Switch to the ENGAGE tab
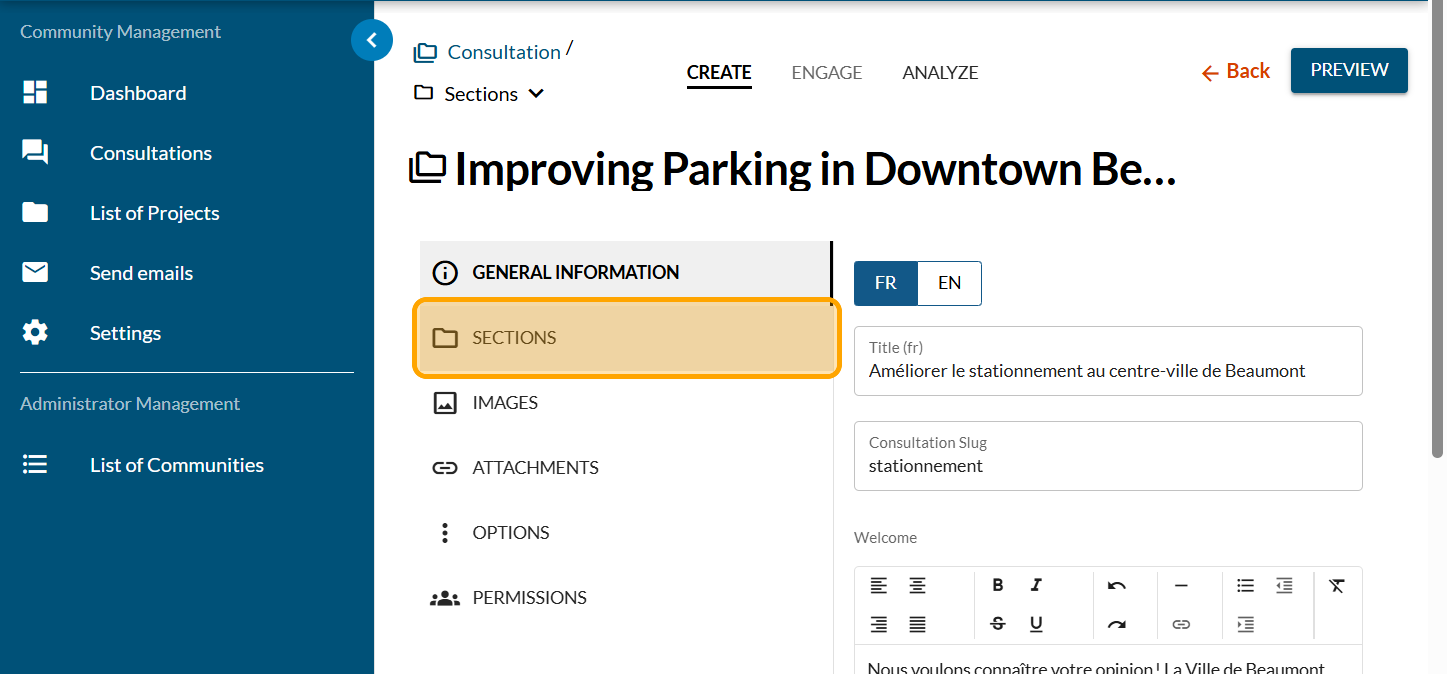1447x674 pixels. click(826, 73)
